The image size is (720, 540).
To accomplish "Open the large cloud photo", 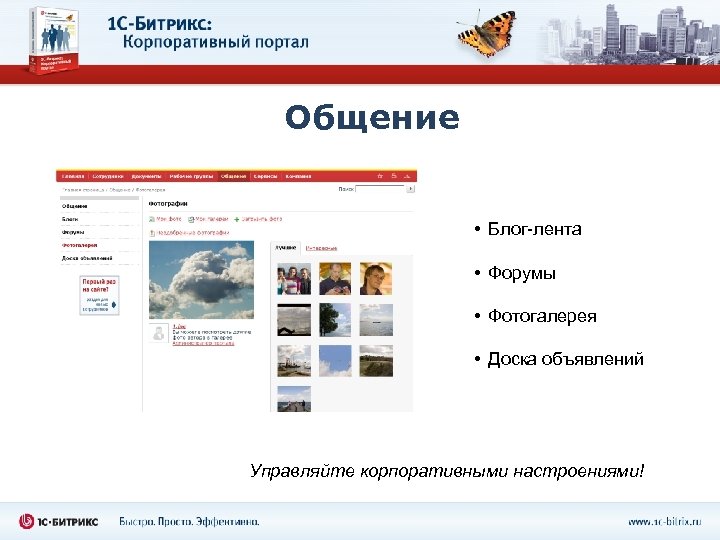I will (x=202, y=280).
